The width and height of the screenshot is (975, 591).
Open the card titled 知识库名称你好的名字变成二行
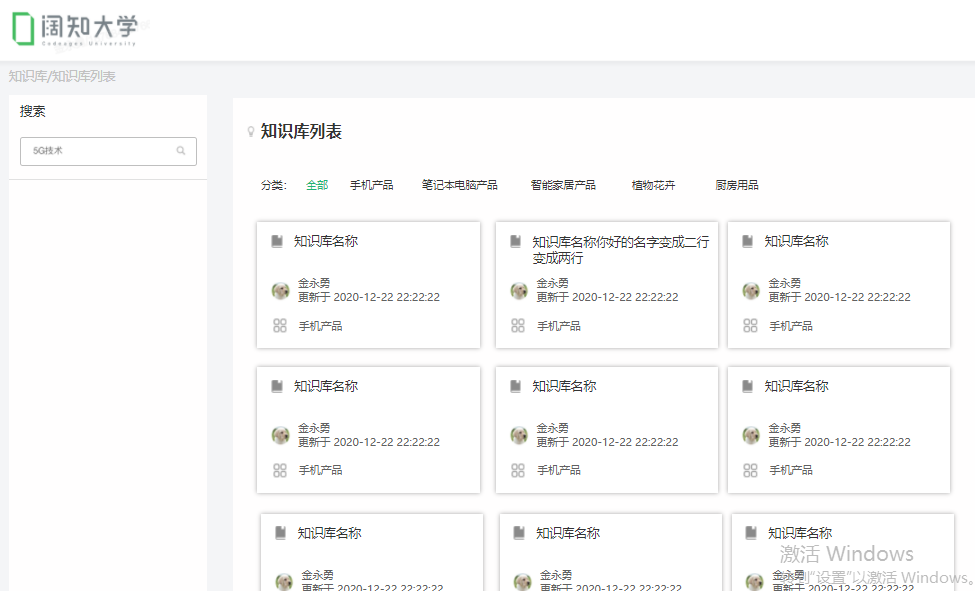(x=620, y=249)
